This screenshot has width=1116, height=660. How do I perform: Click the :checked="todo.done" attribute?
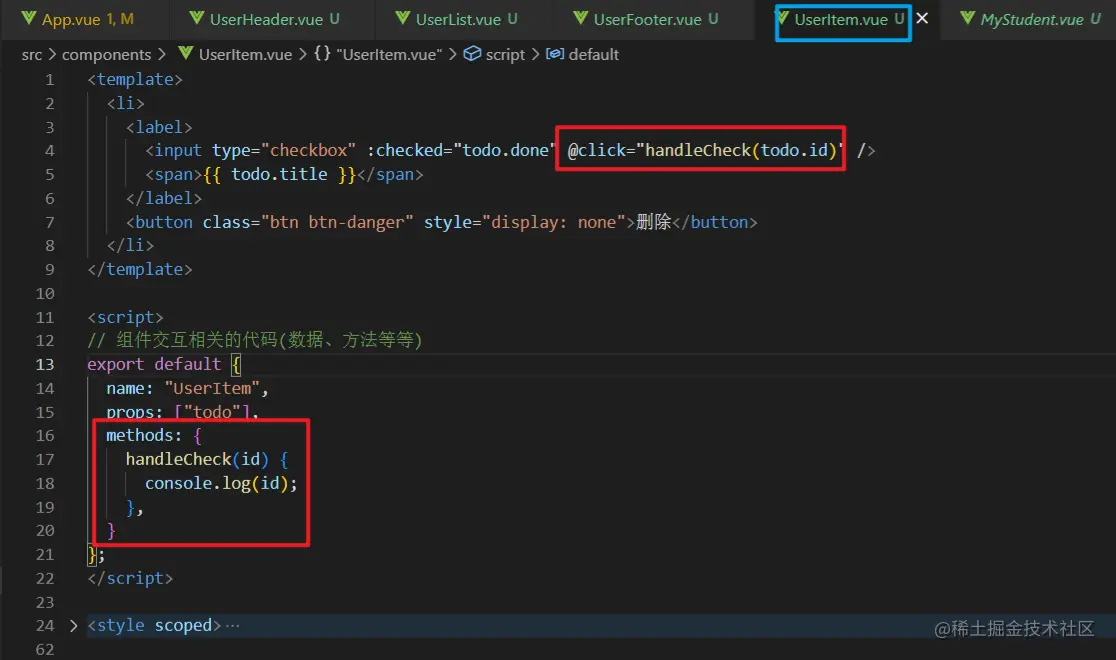click(460, 150)
